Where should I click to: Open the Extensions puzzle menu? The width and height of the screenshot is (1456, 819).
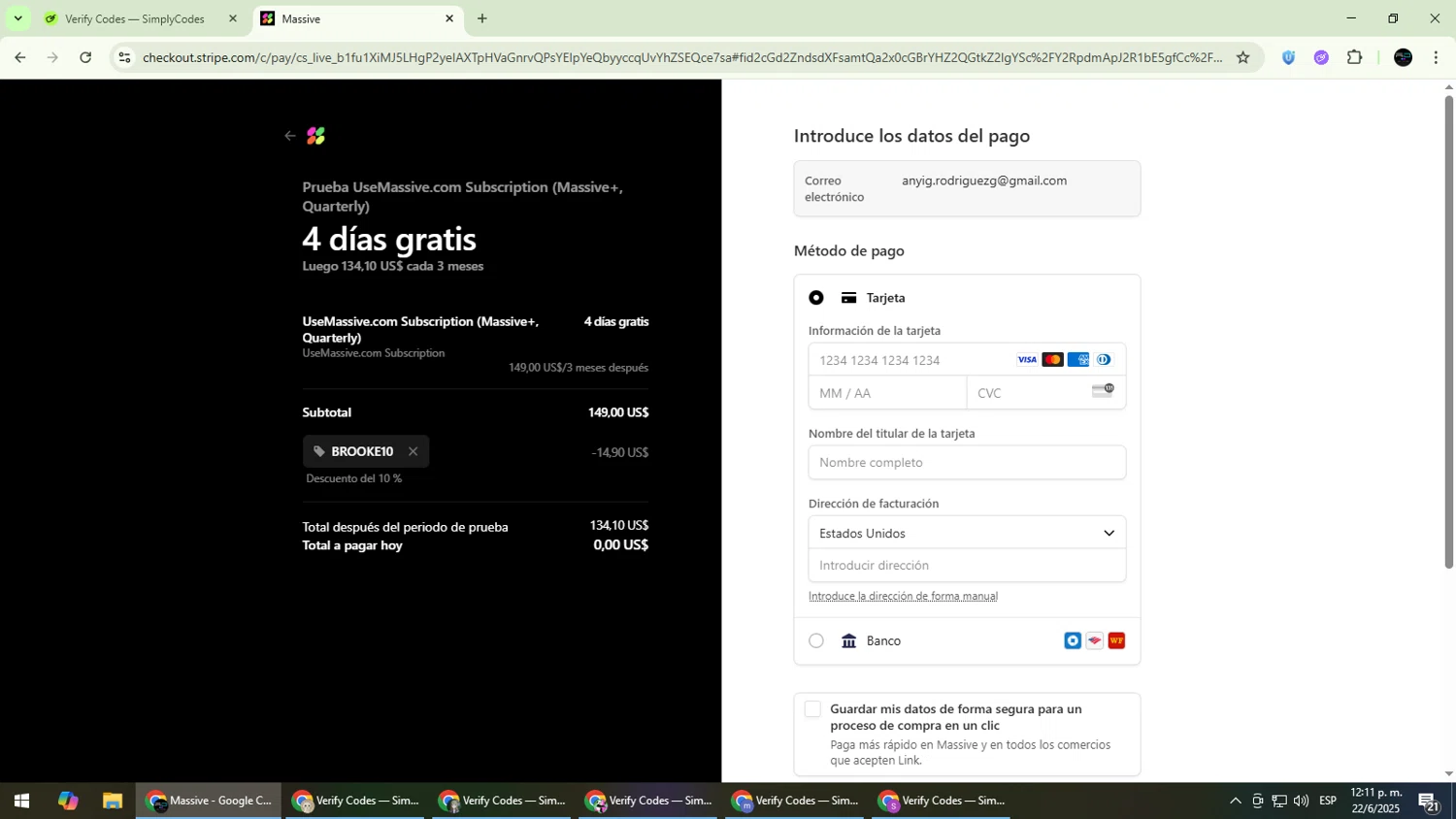tap(1355, 58)
